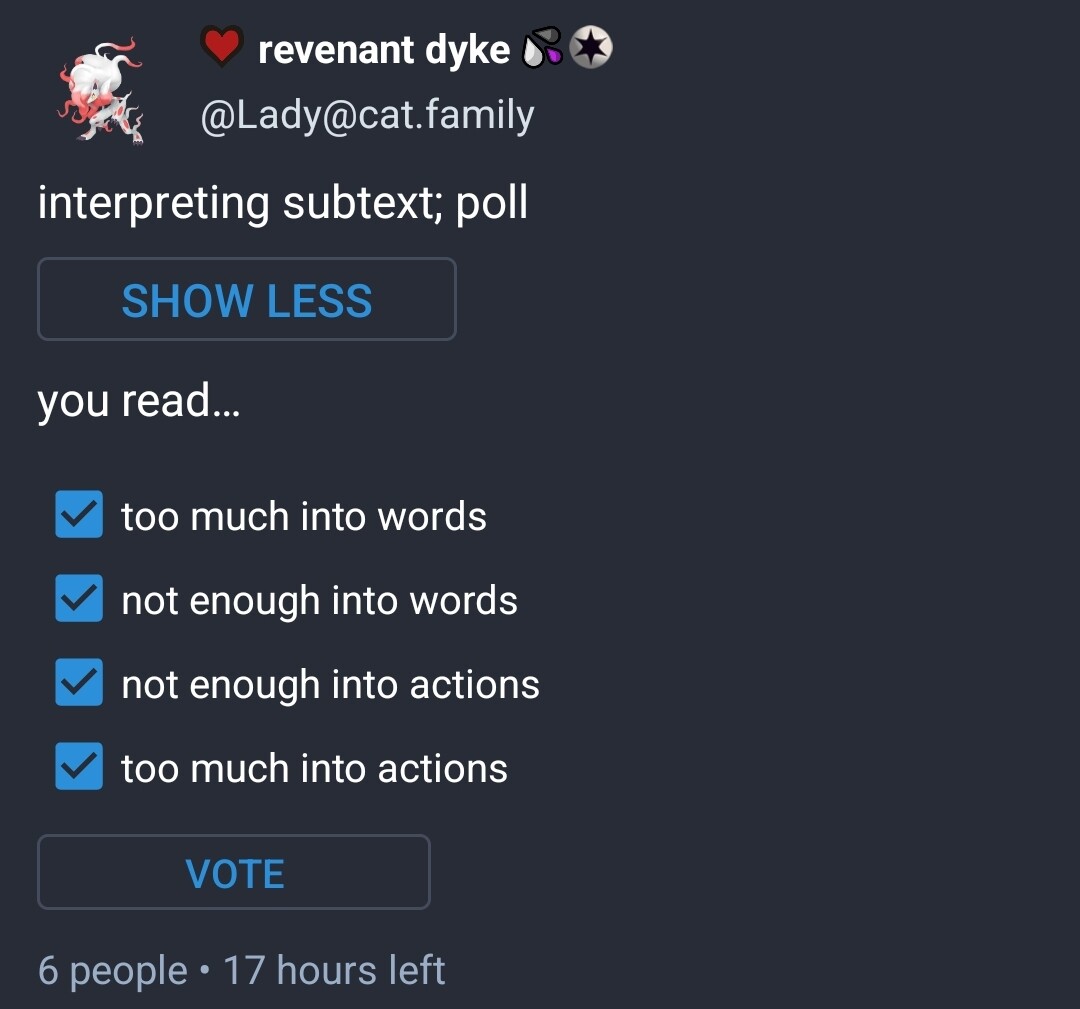Click the purple star circle emoji

point(590,48)
